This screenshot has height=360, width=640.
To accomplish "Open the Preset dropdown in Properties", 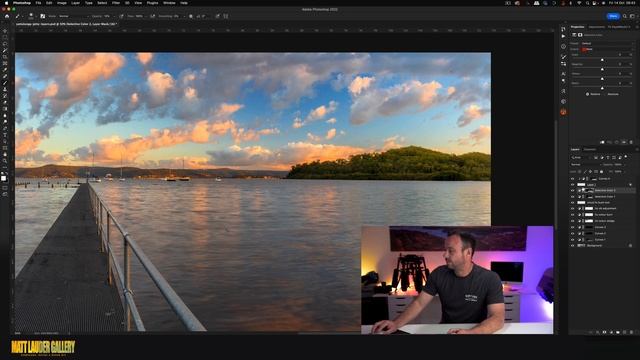I will (x=607, y=43).
